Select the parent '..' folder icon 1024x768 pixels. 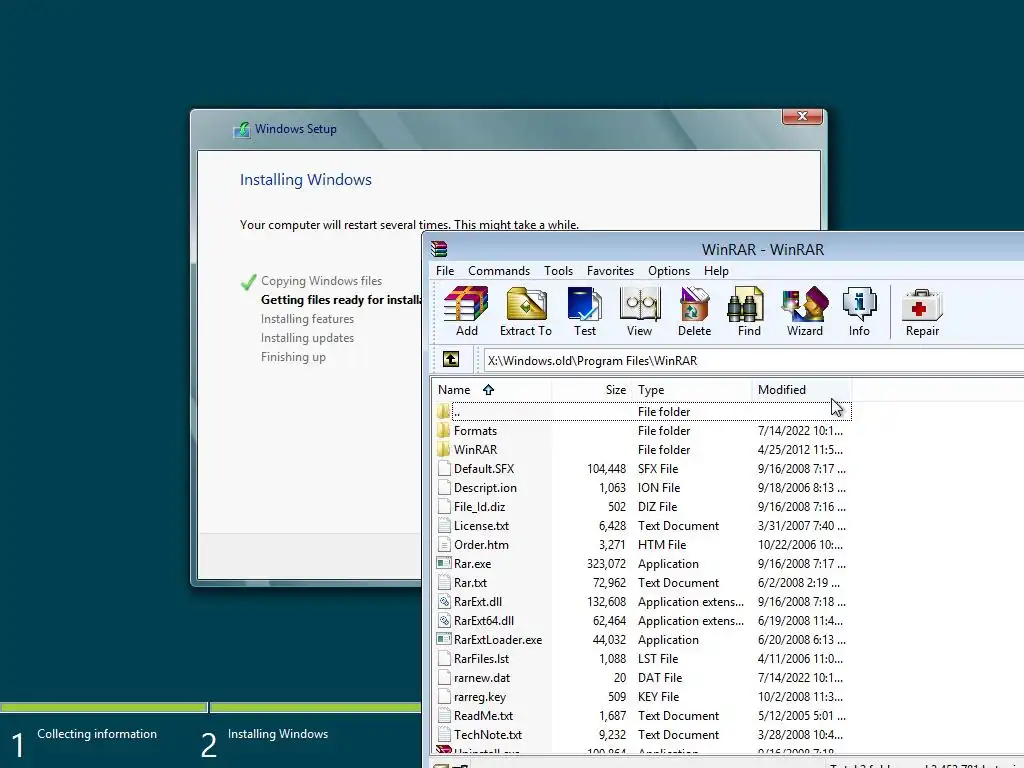[443, 411]
